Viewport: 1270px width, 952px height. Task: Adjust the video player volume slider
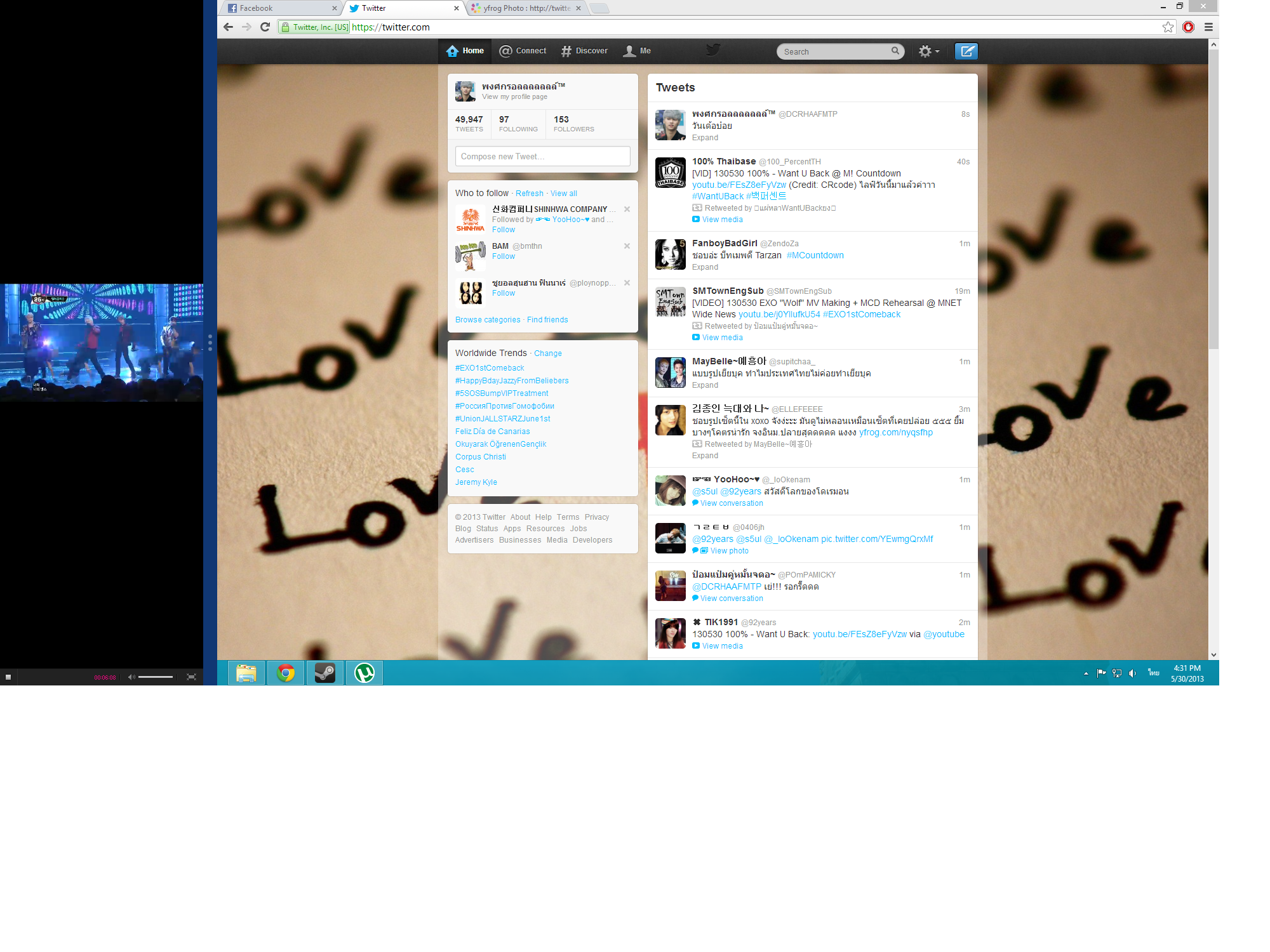[156, 677]
